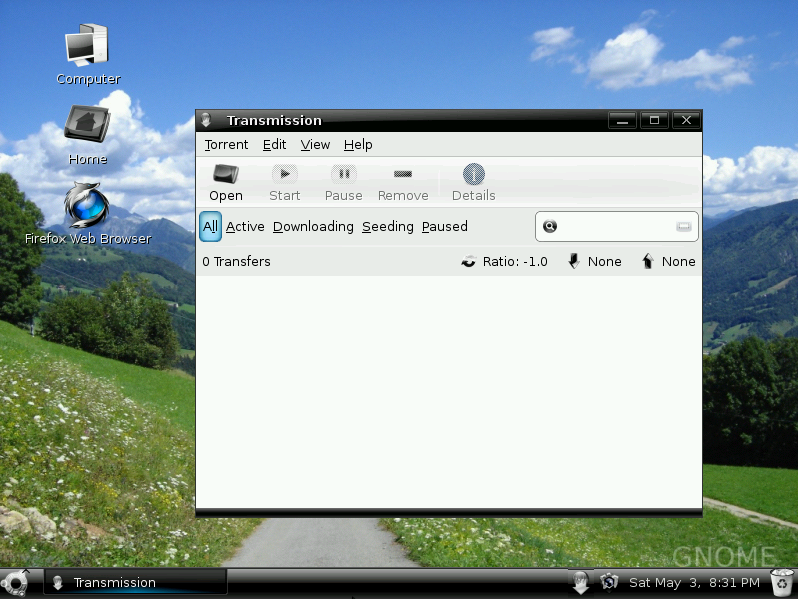The height and width of the screenshot is (599, 798).
Task: Click the Remove toolbar button
Action: coord(403,183)
